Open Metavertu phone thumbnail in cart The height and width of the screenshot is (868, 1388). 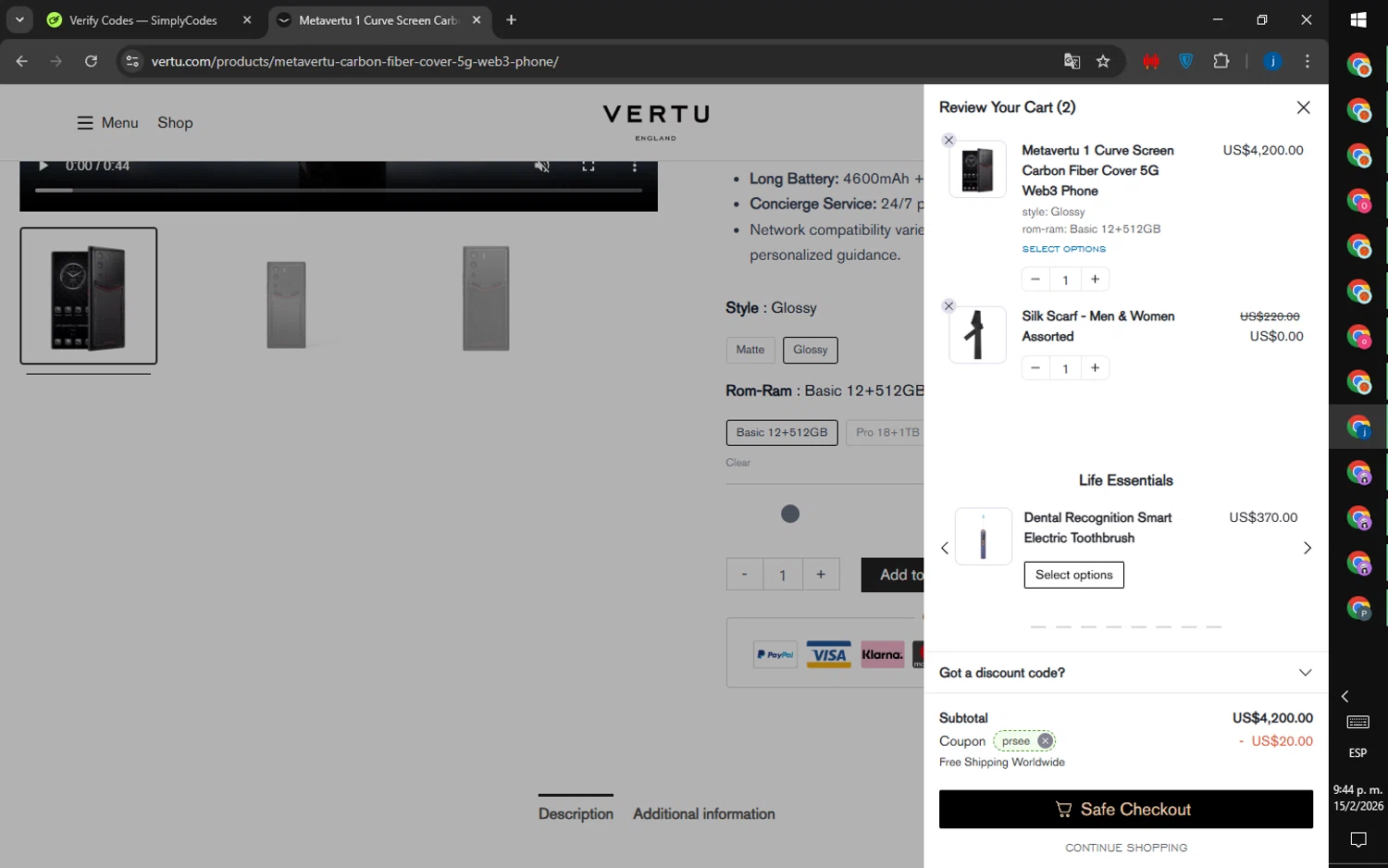[x=977, y=169]
